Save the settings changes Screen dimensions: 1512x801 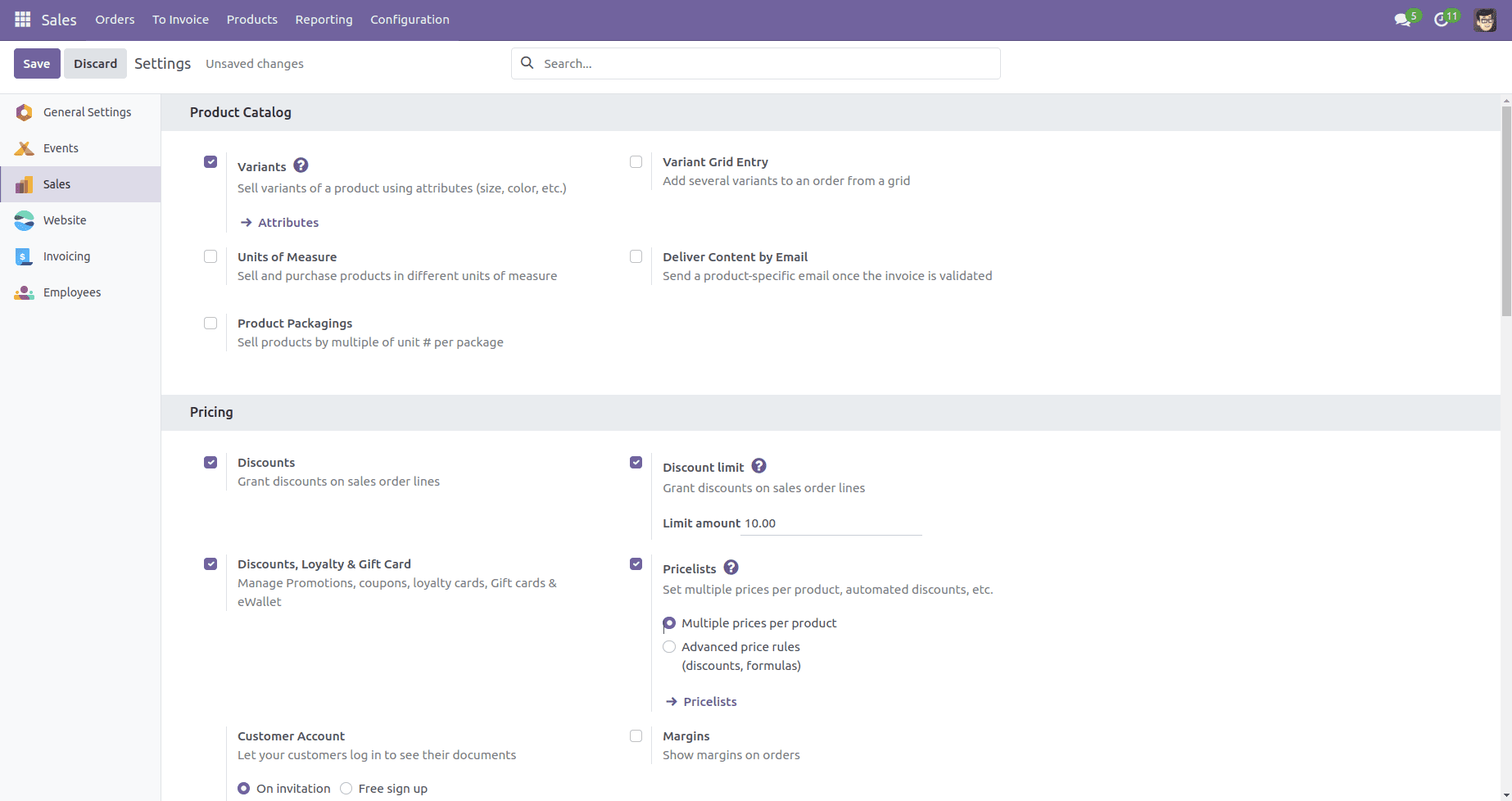click(x=37, y=64)
